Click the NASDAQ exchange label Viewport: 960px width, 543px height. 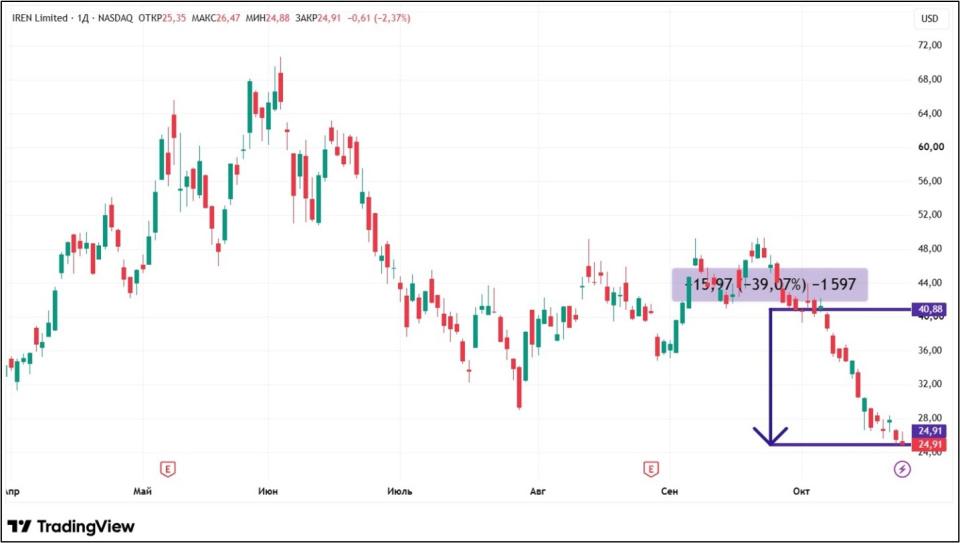tap(113, 18)
